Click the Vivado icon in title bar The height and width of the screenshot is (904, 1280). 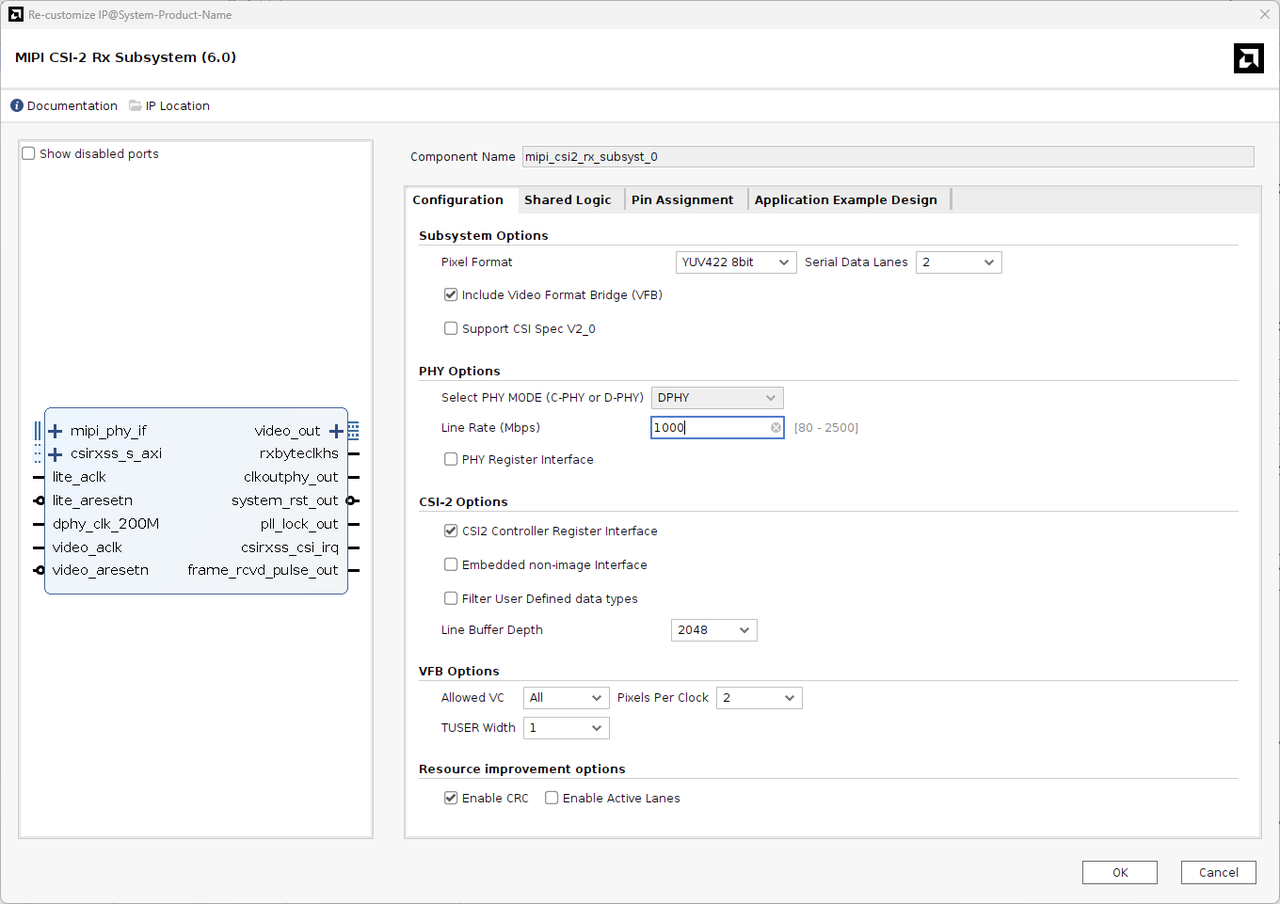[15, 14]
